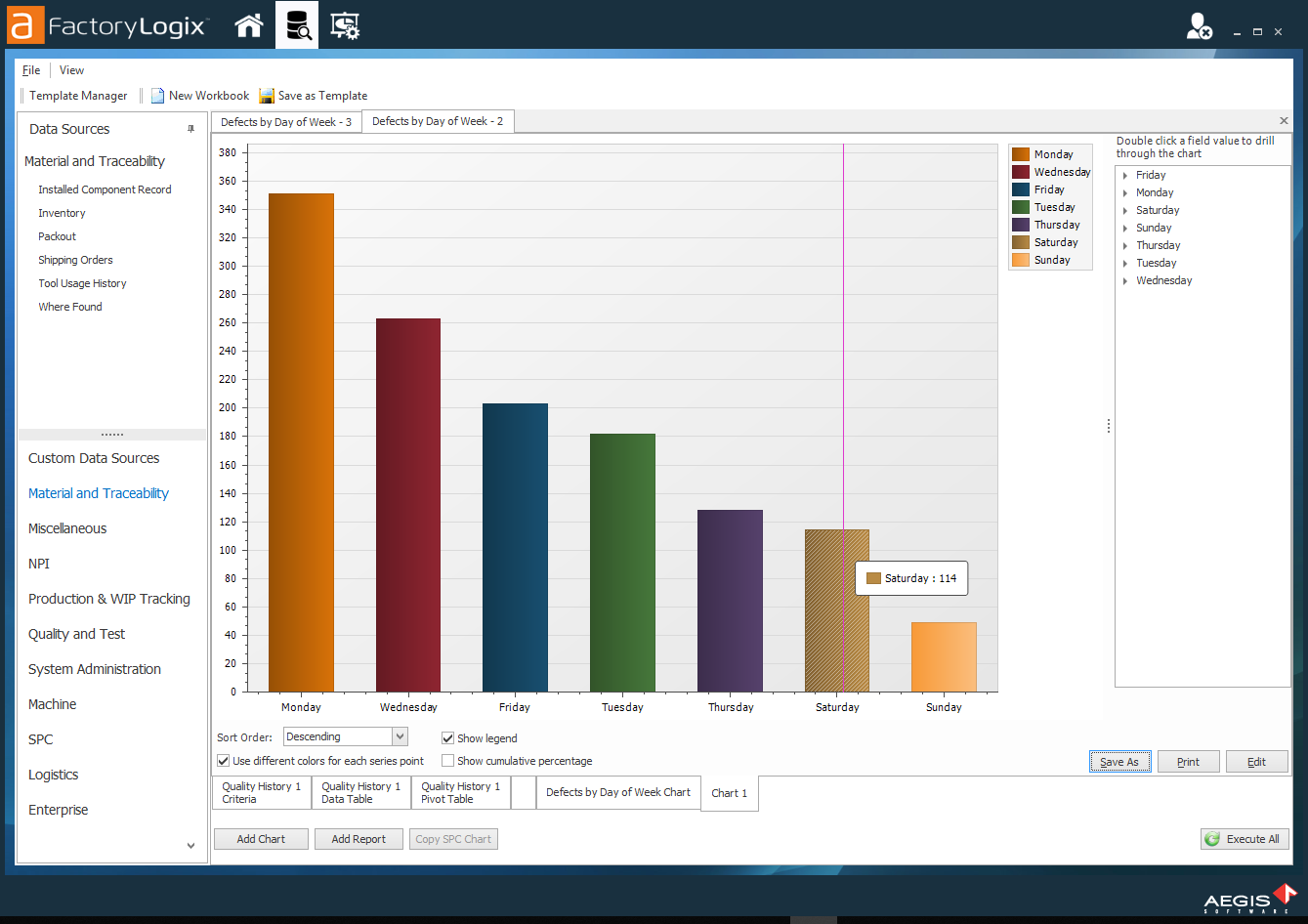The image size is (1308, 924).
Task: Click the New Workbook document icon
Action: [157, 96]
